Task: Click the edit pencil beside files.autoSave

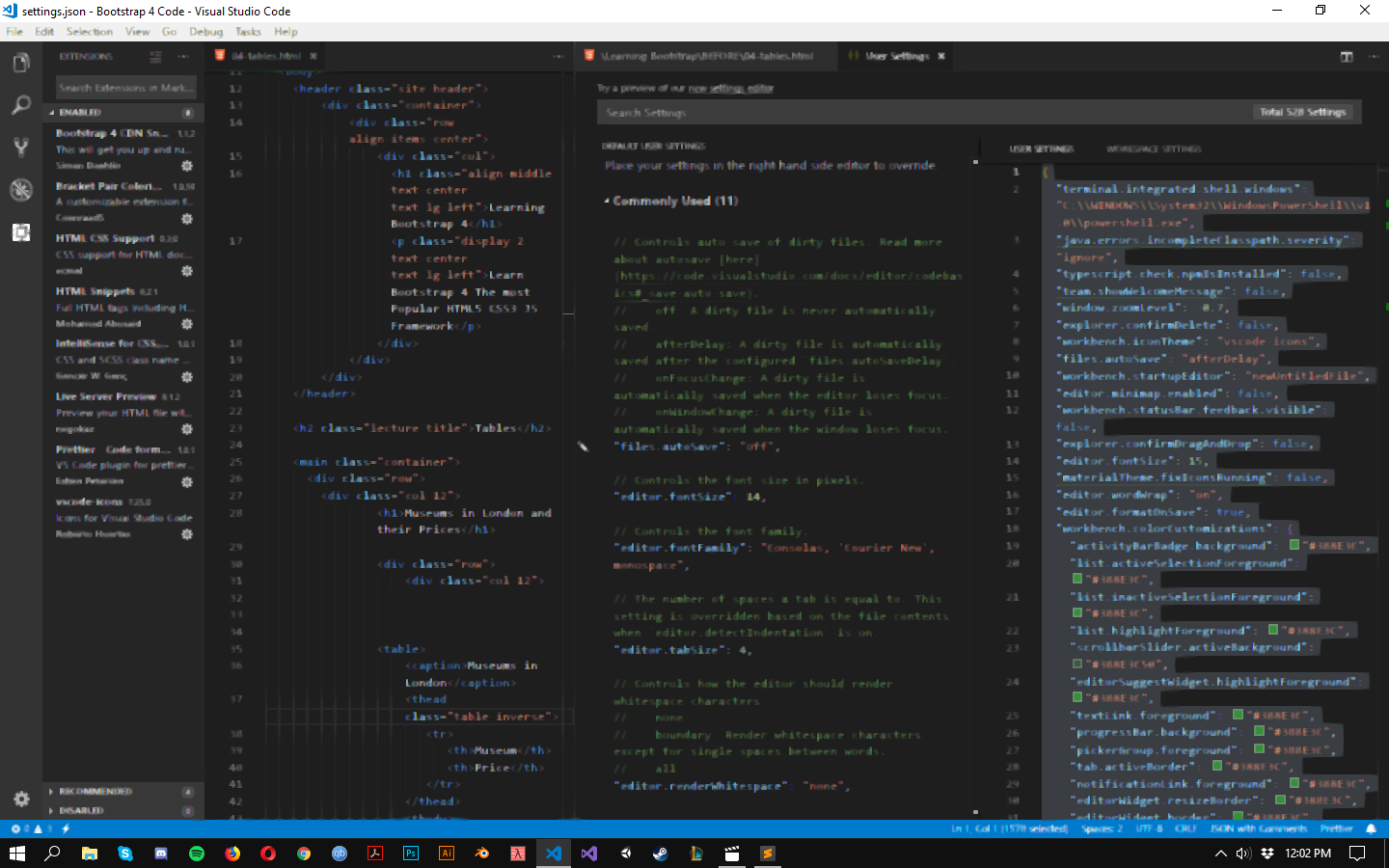Action: [x=583, y=447]
